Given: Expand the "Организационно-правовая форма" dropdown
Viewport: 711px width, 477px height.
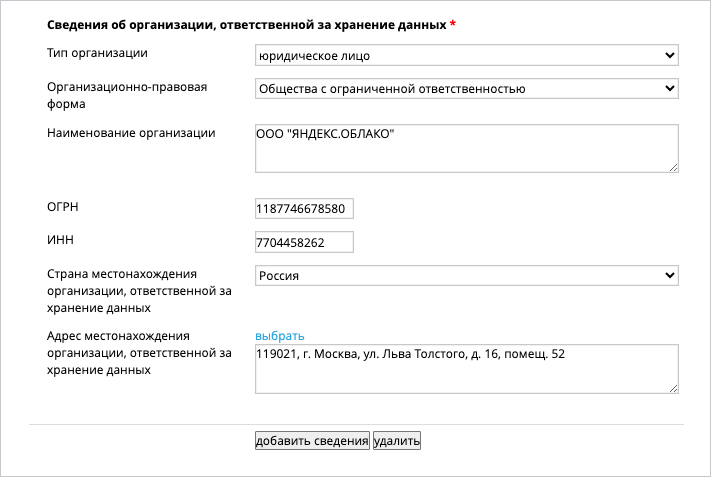Looking at the screenshot, I should 467,88.
